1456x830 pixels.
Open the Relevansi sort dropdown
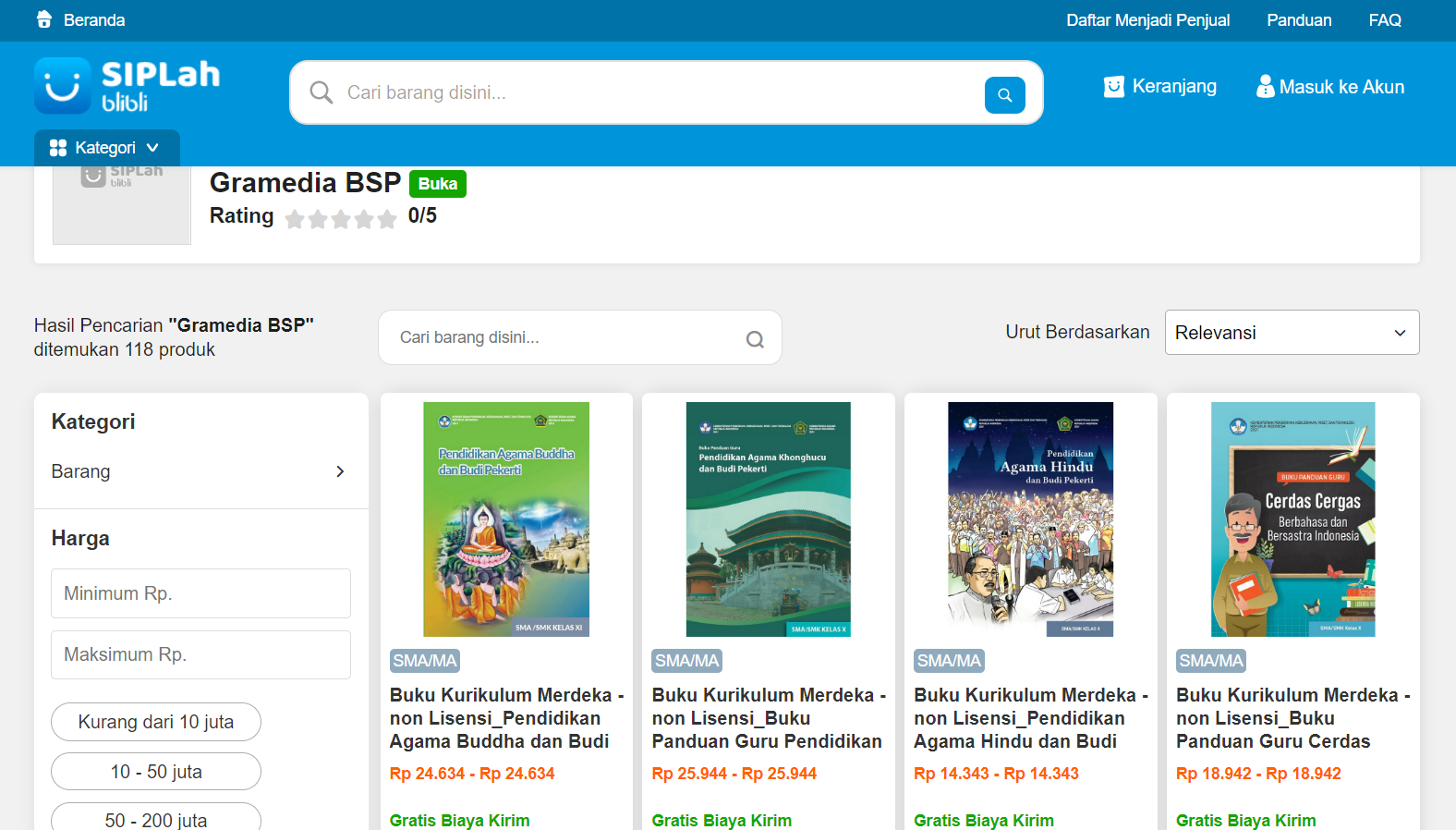click(x=1292, y=333)
